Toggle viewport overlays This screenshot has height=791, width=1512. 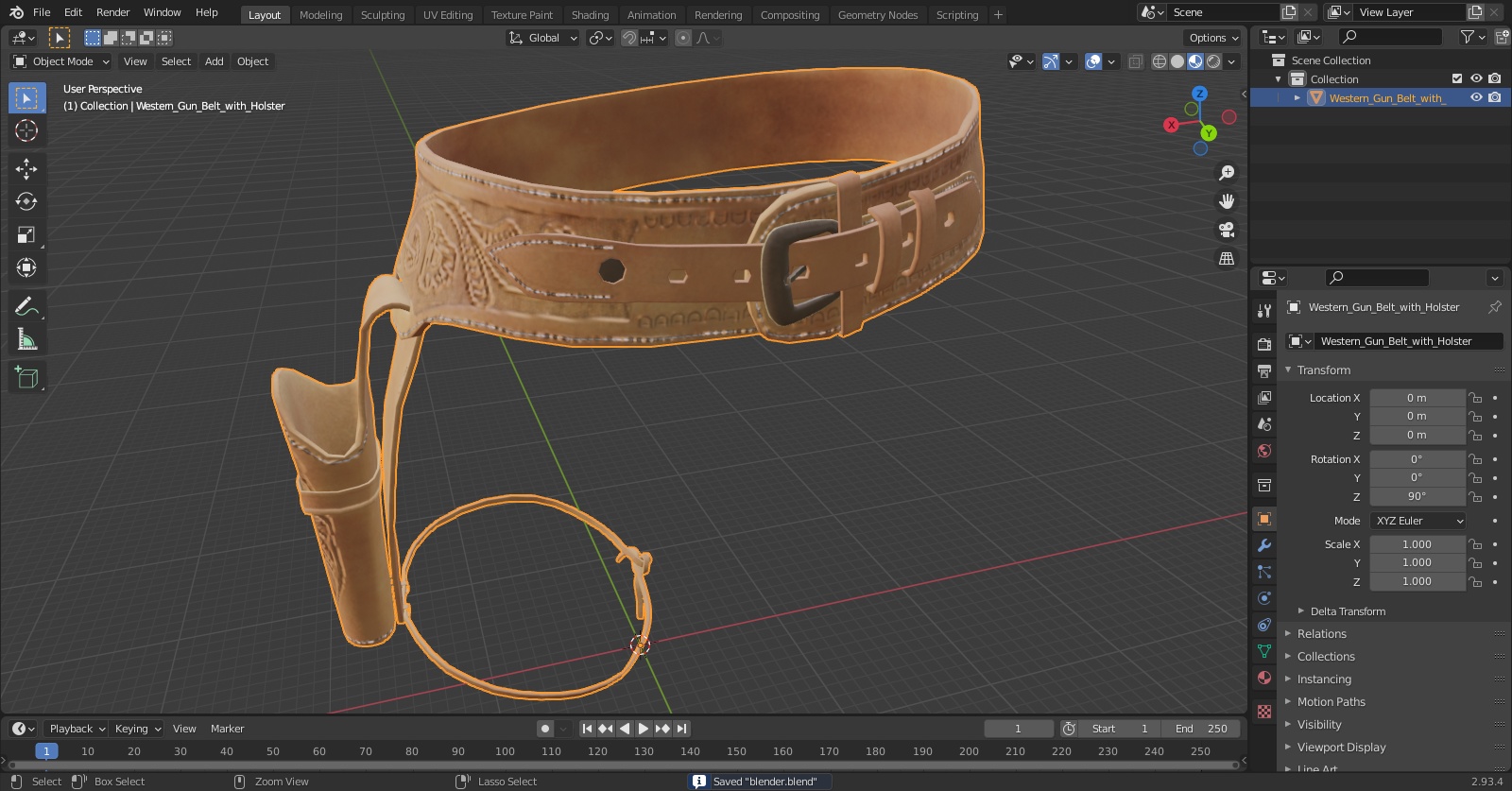click(x=1093, y=61)
